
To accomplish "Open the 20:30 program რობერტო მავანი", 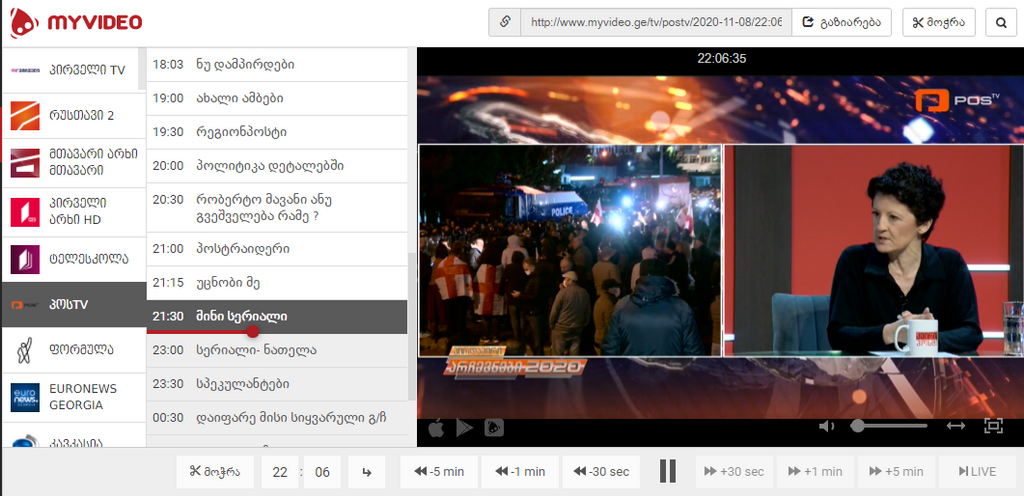I will point(277,208).
